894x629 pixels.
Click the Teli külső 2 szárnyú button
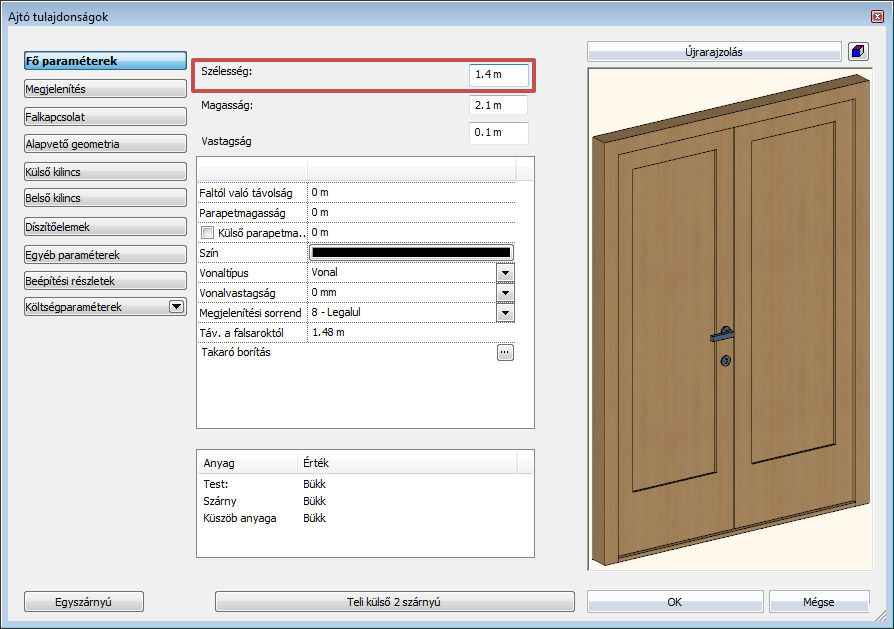coord(395,602)
